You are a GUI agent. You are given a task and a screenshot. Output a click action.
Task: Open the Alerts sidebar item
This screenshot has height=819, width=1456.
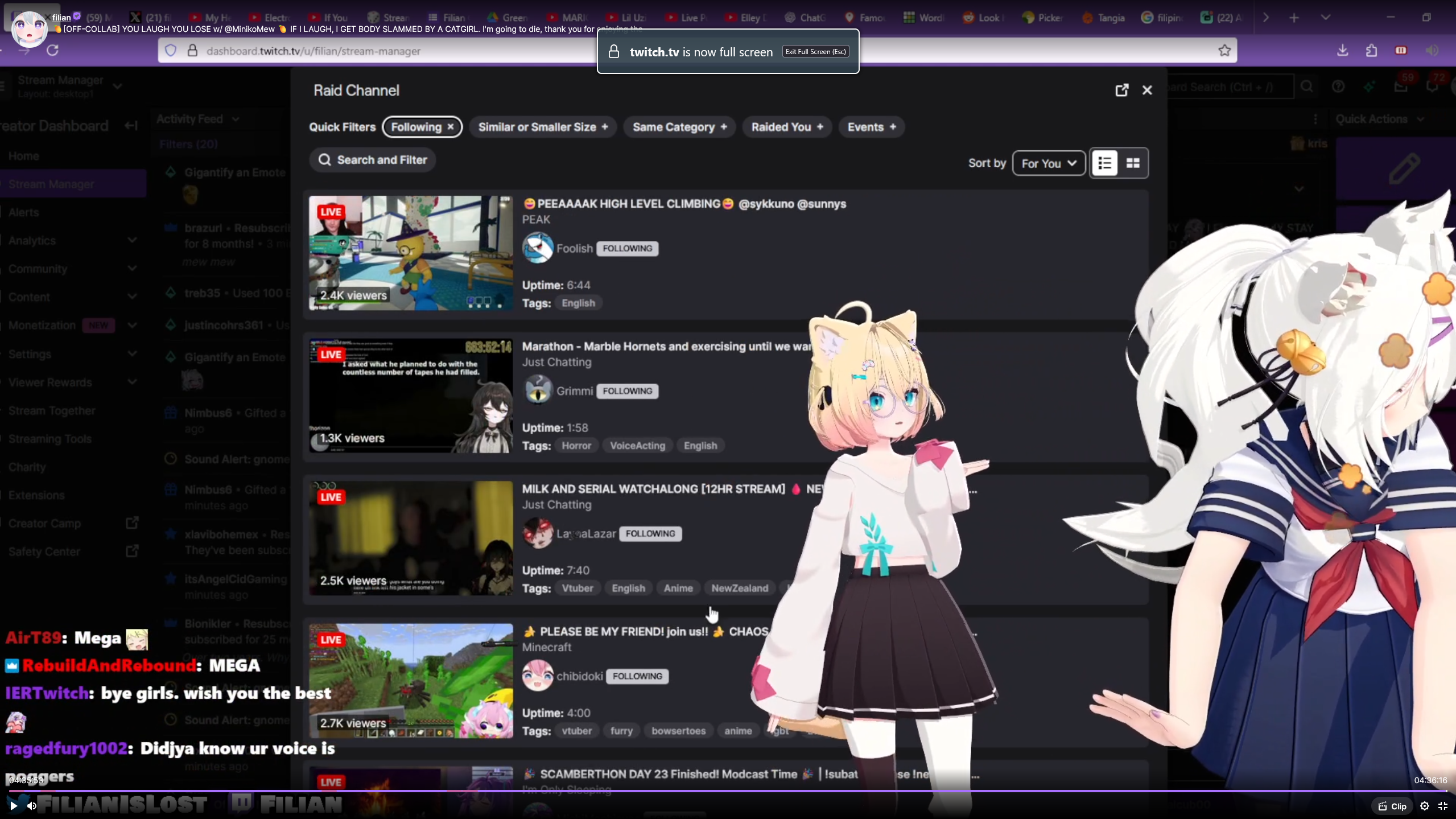pos(24,212)
